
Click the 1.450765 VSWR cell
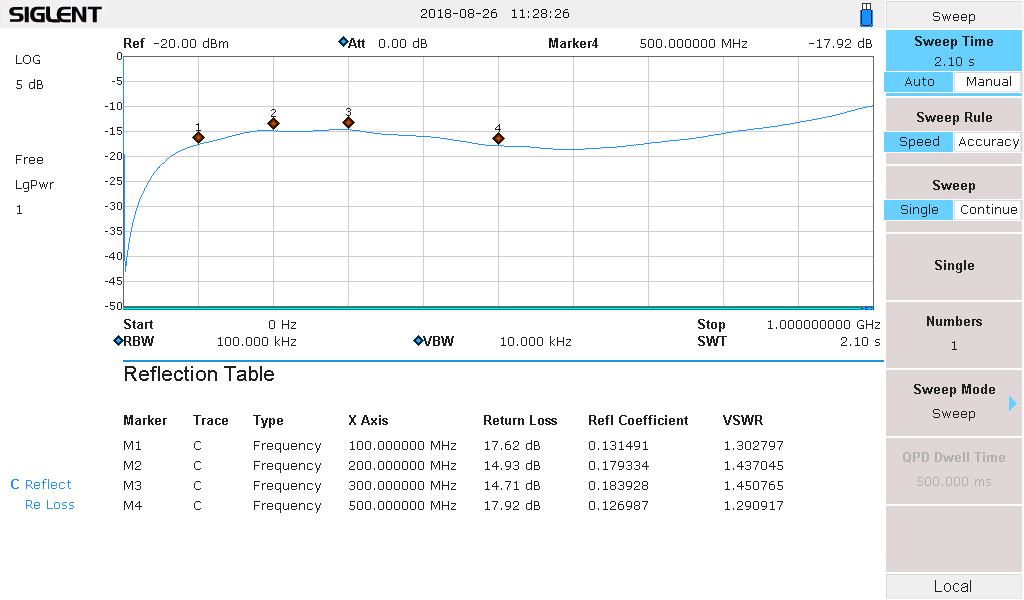click(753, 486)
